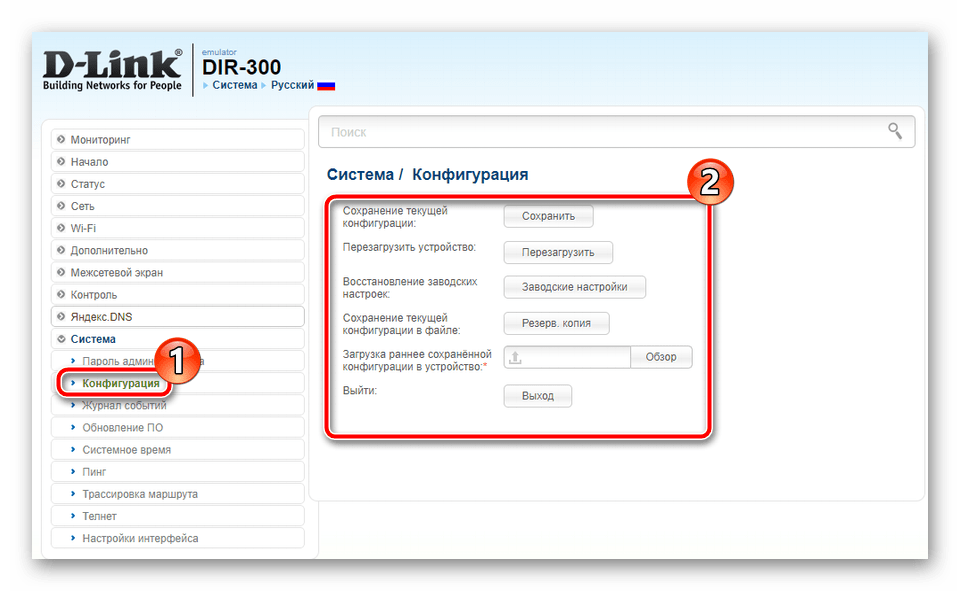Select the Конфигурация submenu item
This screenshot has height=591, width=960.
tap(178, 383)
